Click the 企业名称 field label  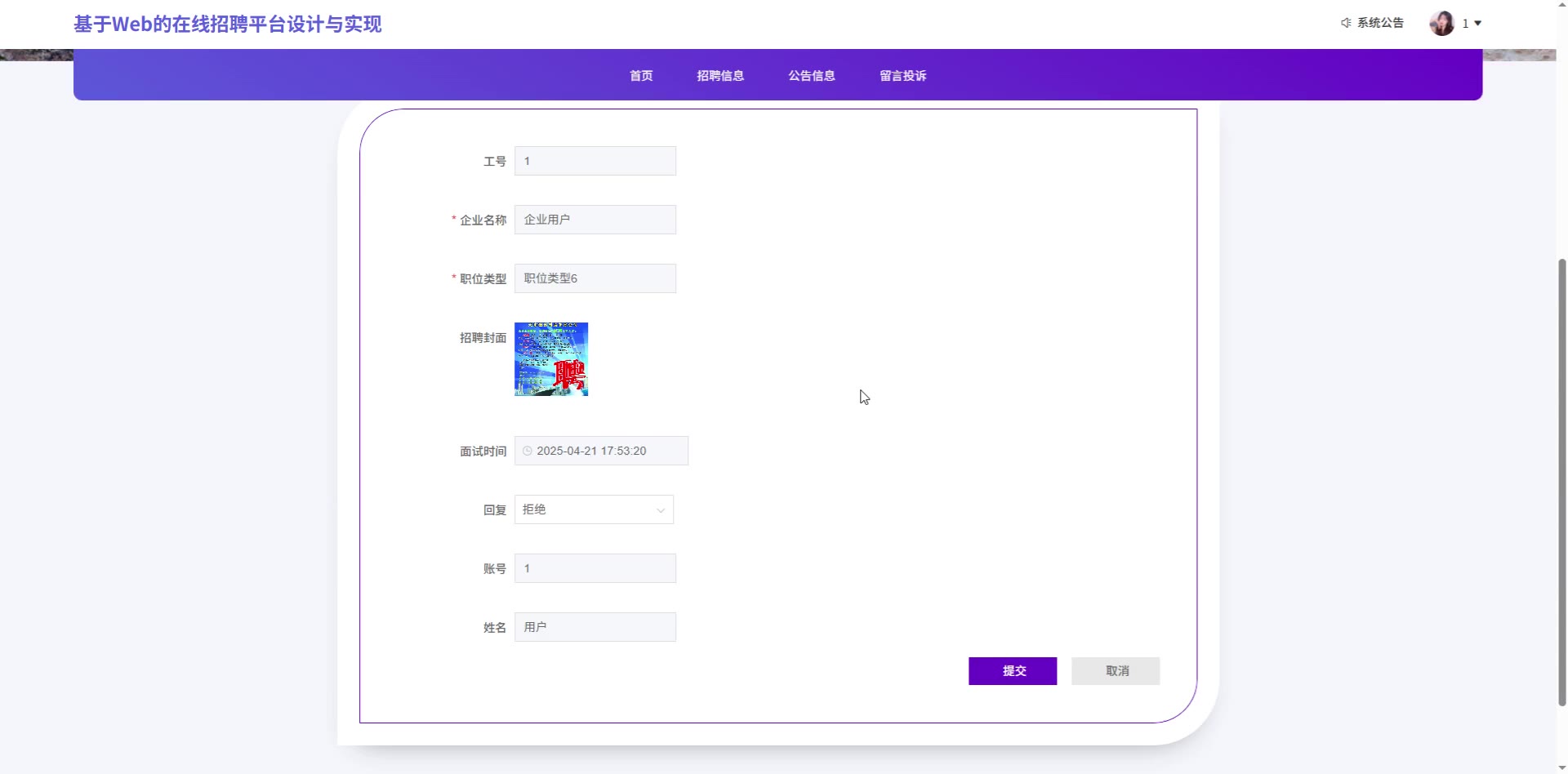tap(483, 220)
